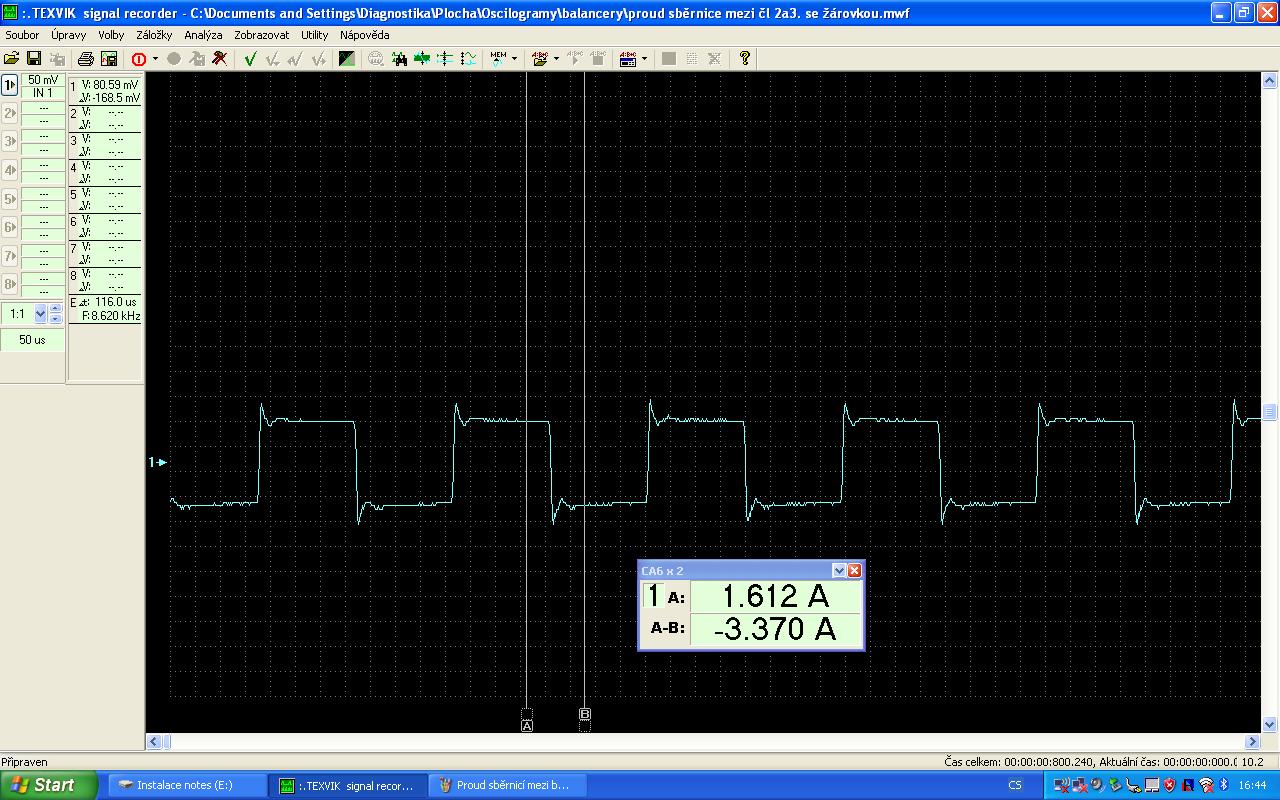Viewport: 1280px width, 800px height.
Task: Click the black-green contrast display icon
Action: (346, 59)
